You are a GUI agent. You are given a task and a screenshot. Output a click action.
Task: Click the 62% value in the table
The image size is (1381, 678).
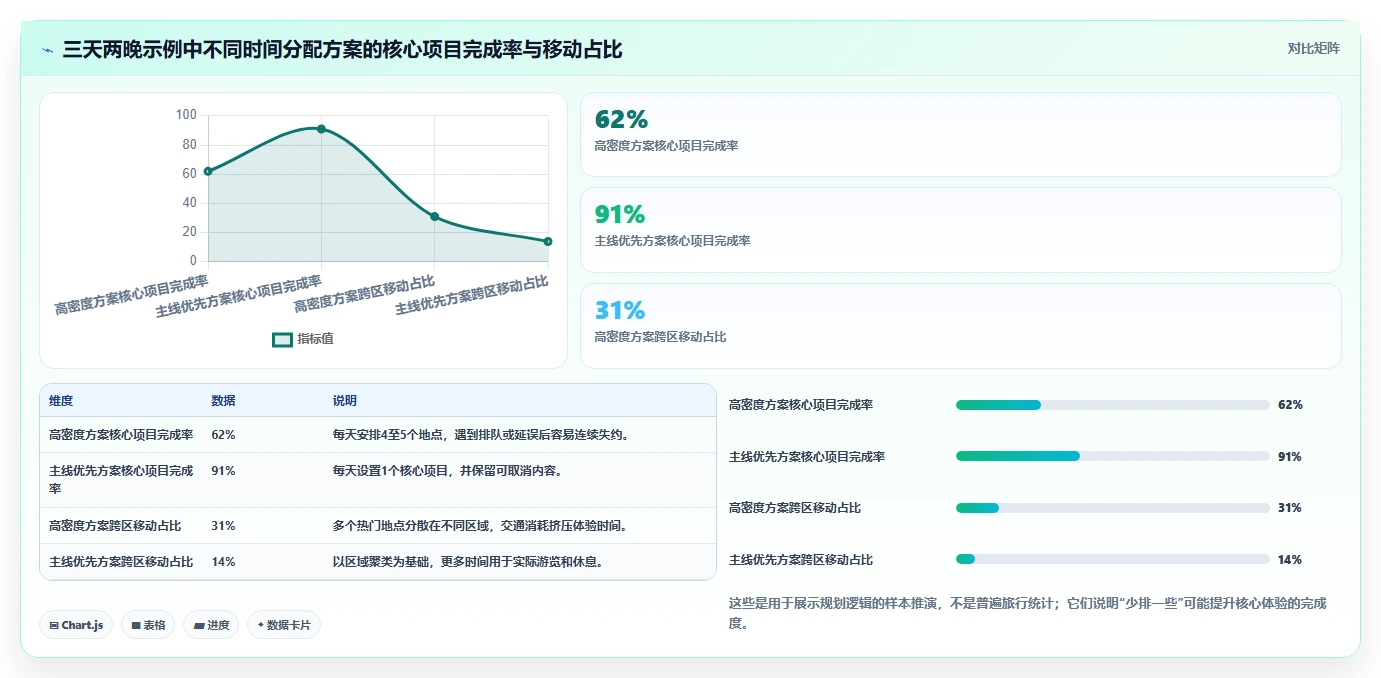coord(223,435)
